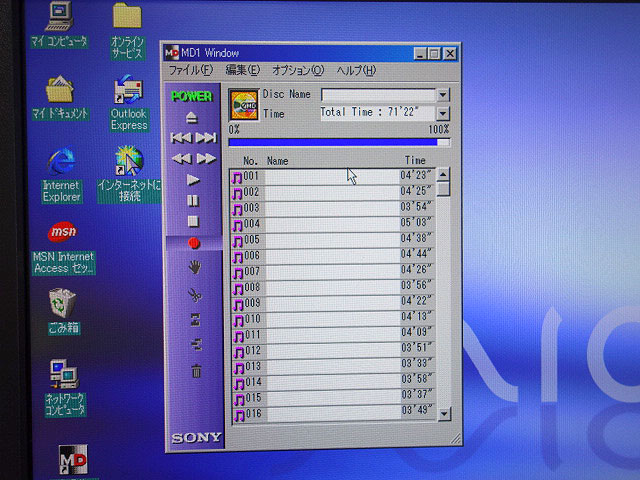
Task: Select track 013 in the list
Action: pyautogui.click(x=333, y=366)
